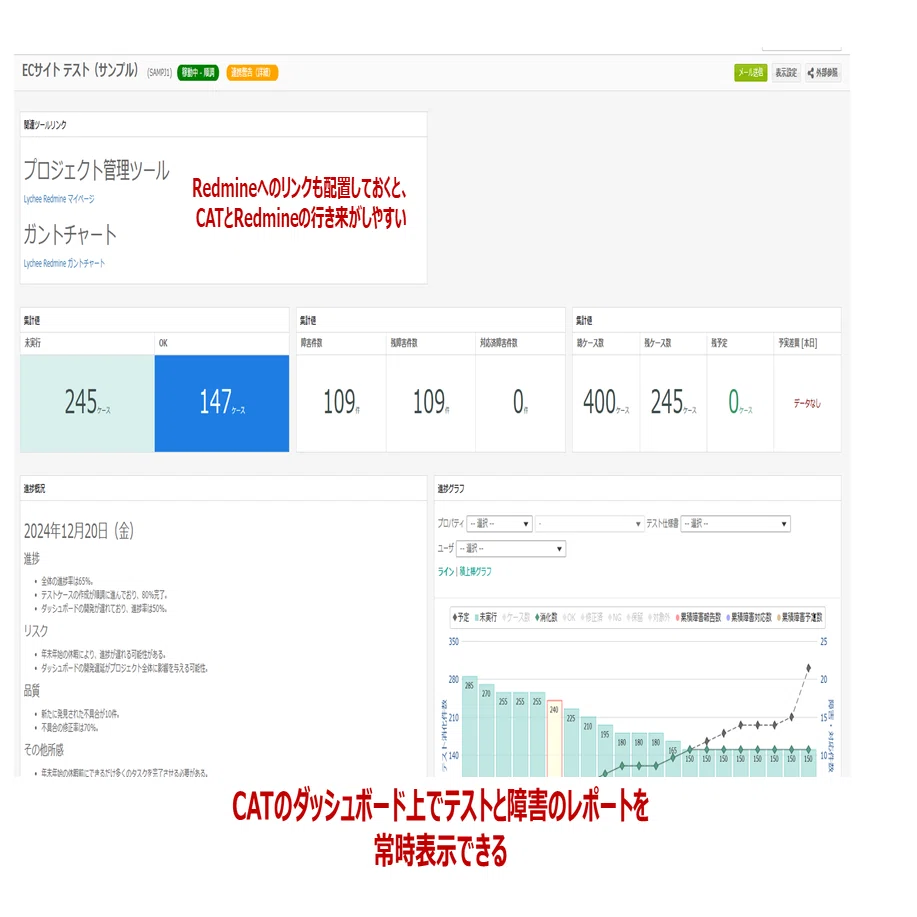Click the chart bar labeled 195
The width and height of the screenshot is (917, 917).
[x=605, y=750]
